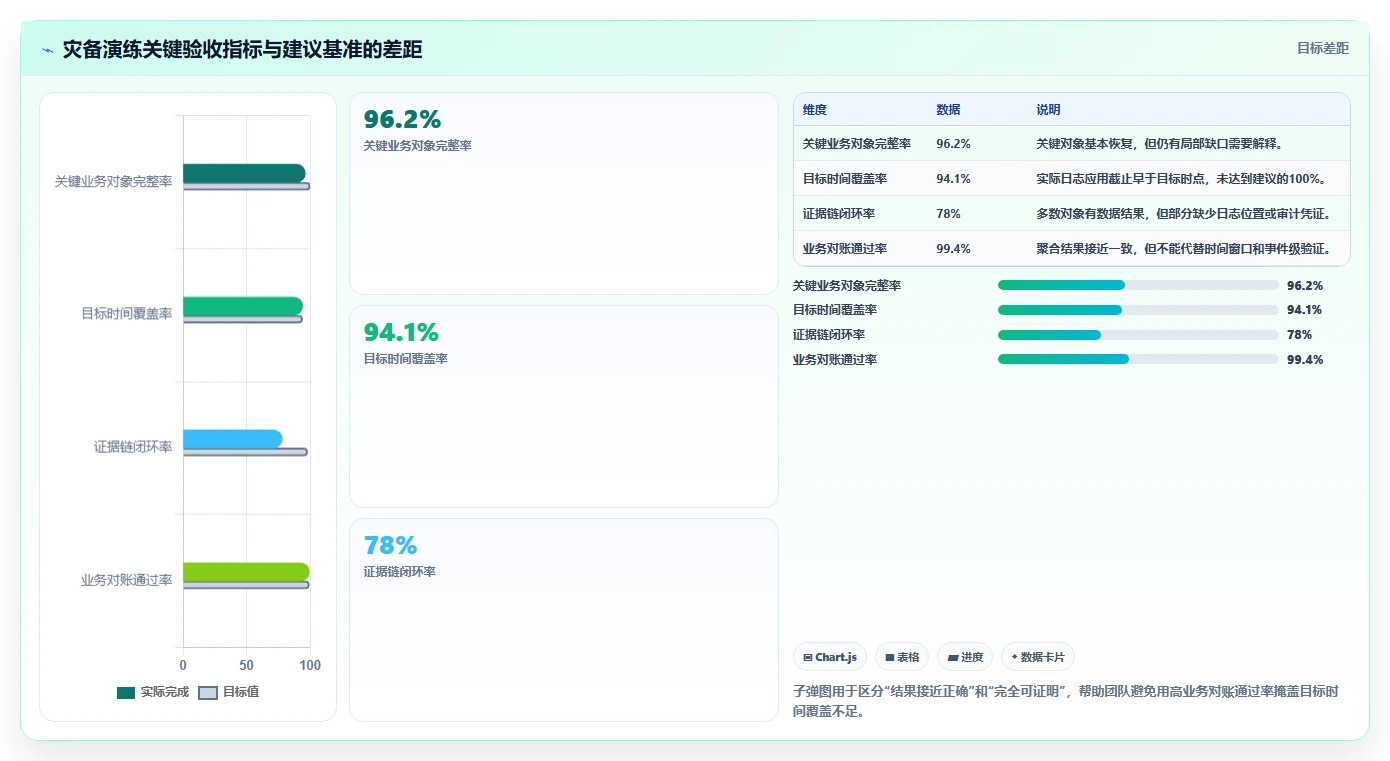Click the 关键业务对象完整率 label in the progress list
The image size is (1390, 761).
pyautogui.click(x=847, y=286)
